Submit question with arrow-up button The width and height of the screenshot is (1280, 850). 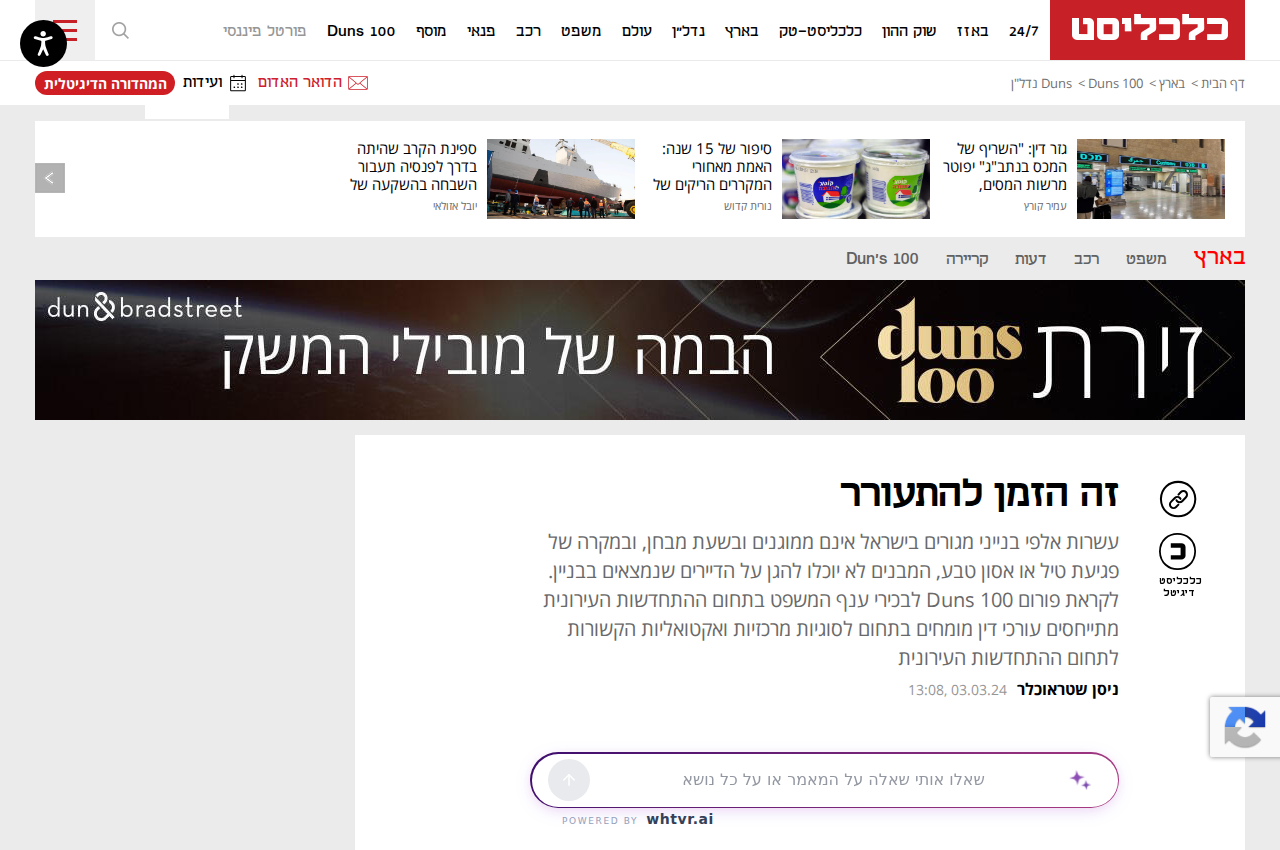pyautogui.click(x=569, y=780)
